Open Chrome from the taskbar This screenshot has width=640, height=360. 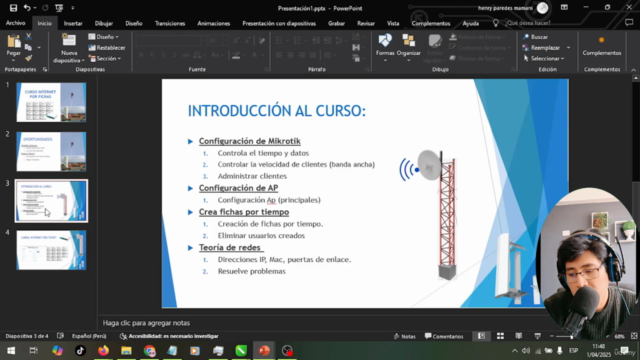coord(149,351)
